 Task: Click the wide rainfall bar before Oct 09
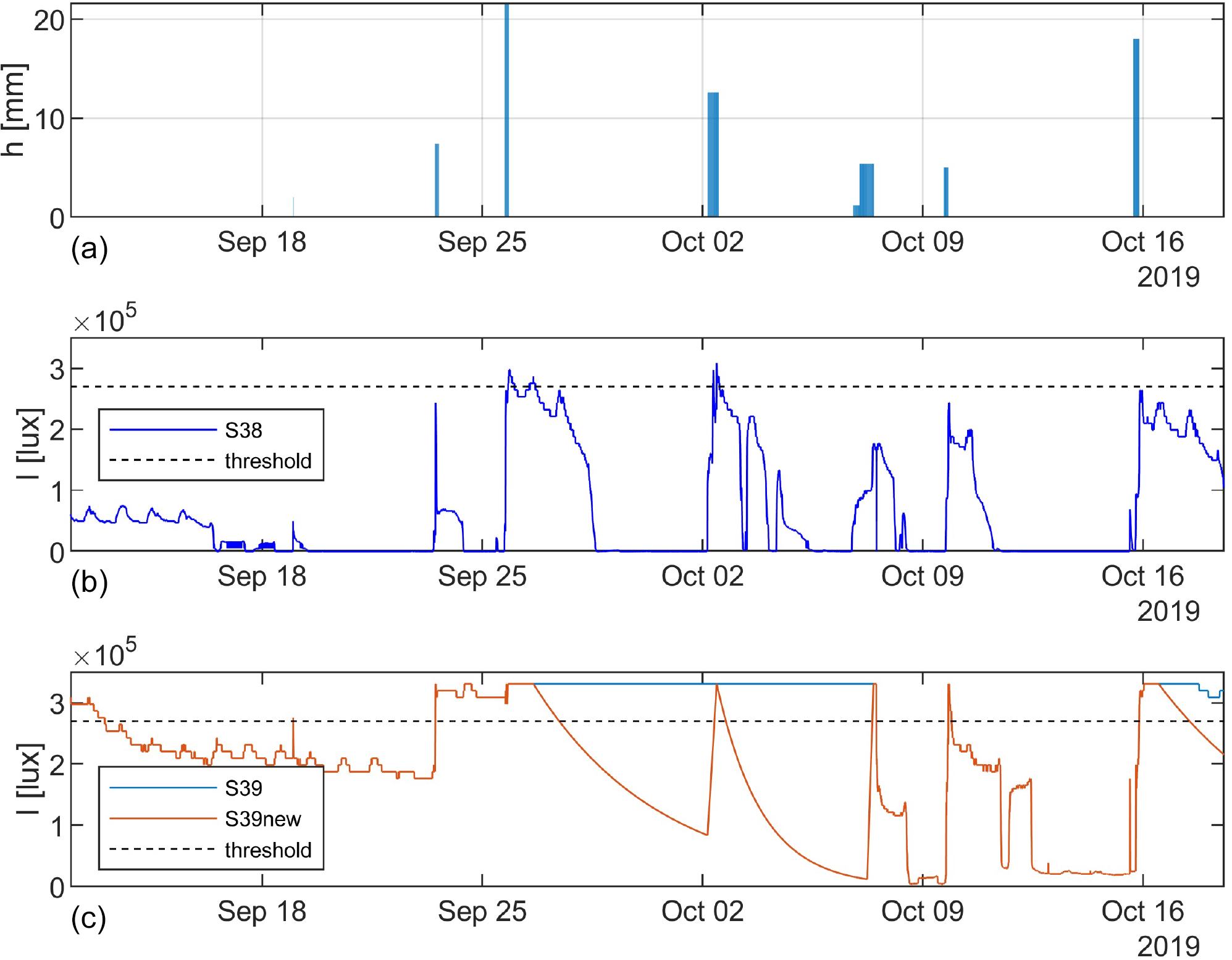(867, 190)
